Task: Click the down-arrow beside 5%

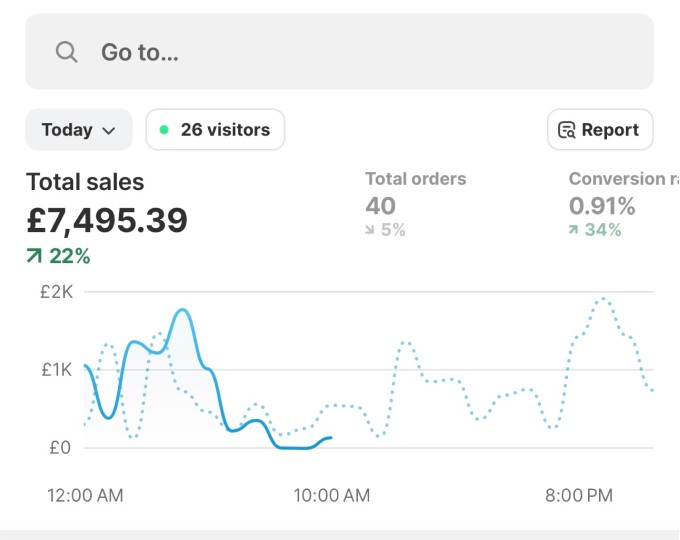Action: coord(369,230)
